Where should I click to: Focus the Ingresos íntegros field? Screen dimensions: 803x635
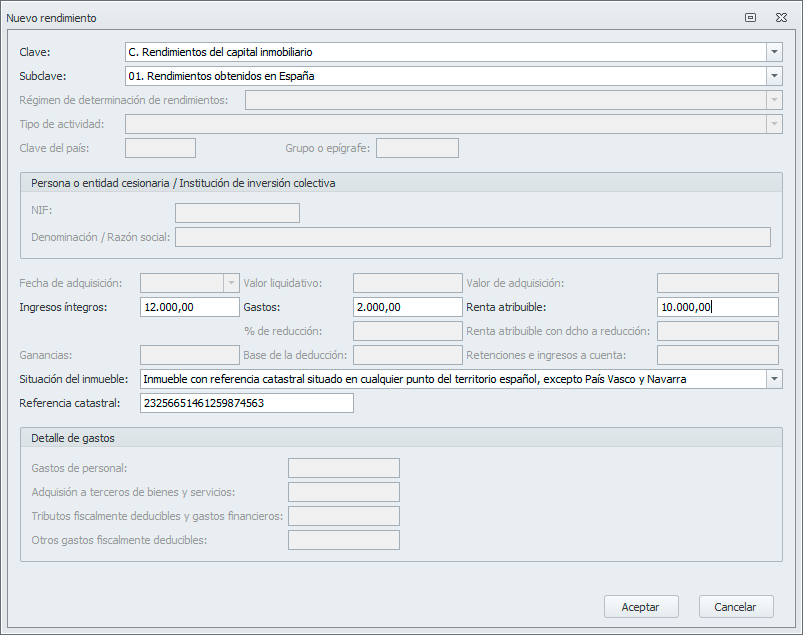click(190, 307)
